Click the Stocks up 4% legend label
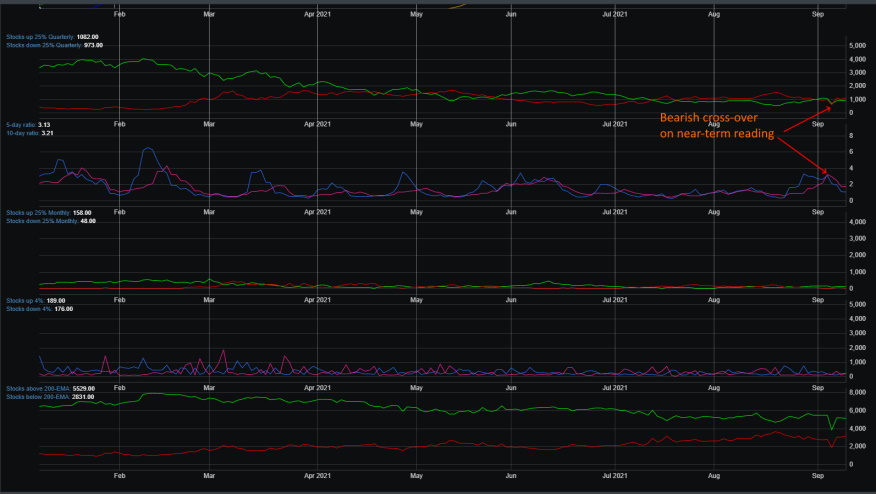Screen dimensions: 876x494 coord(35,301)
